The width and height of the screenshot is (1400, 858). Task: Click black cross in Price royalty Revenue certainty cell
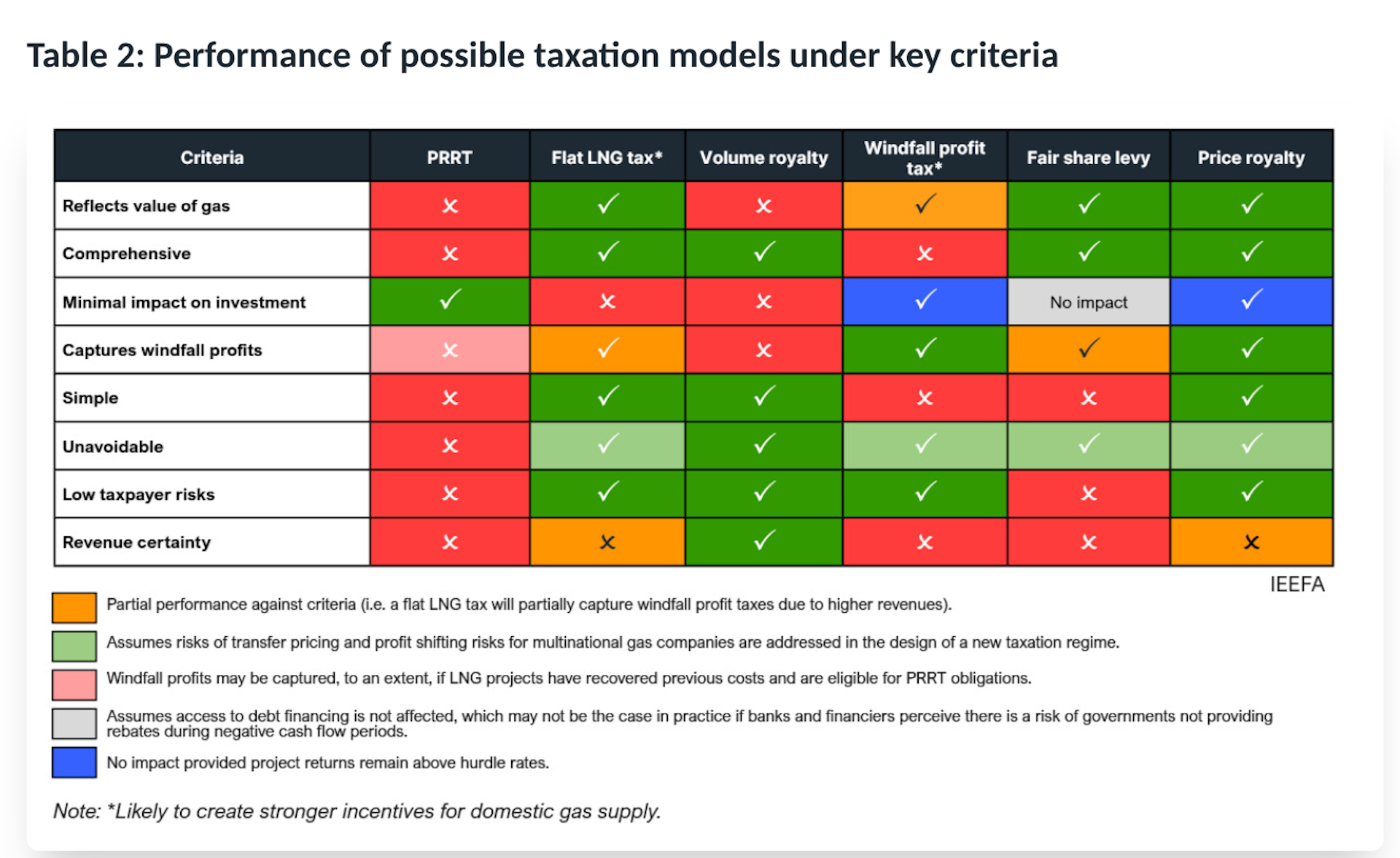(1251, 542)
